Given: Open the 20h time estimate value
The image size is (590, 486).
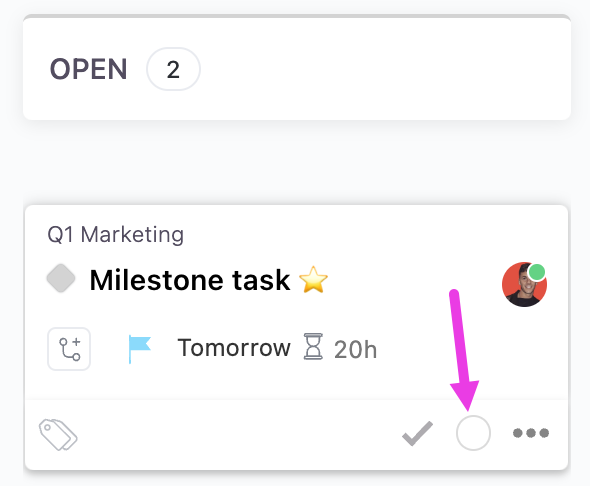Looking at the screenshot, I should coord(355,349).
